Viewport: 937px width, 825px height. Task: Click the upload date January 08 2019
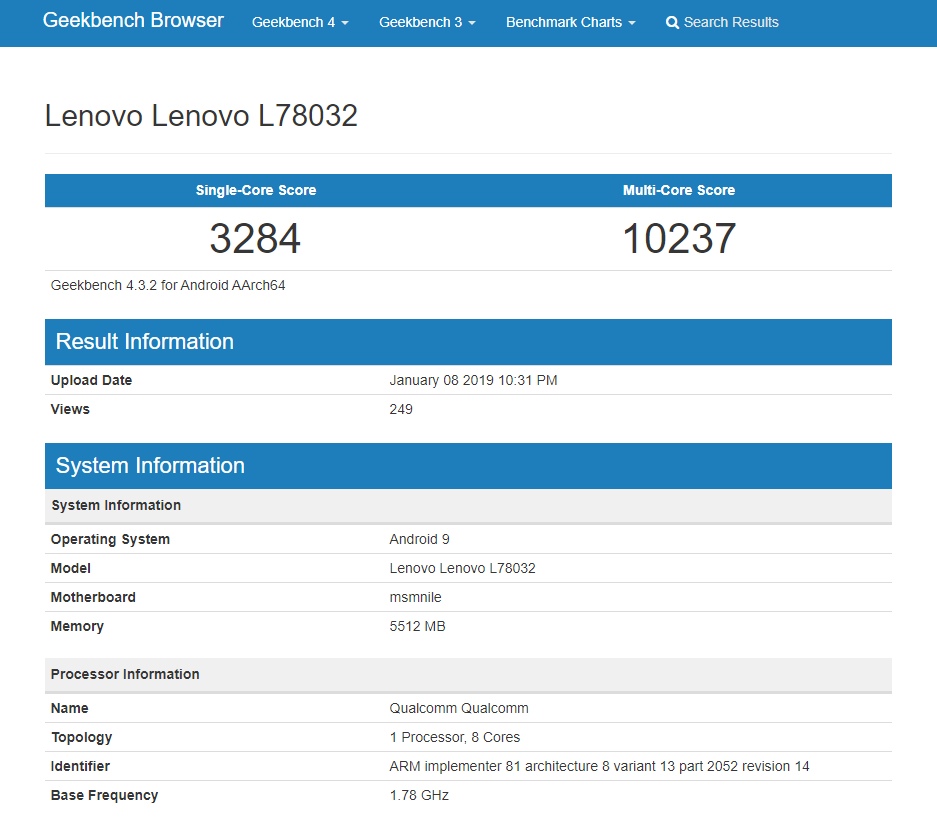tap(473, 380)
